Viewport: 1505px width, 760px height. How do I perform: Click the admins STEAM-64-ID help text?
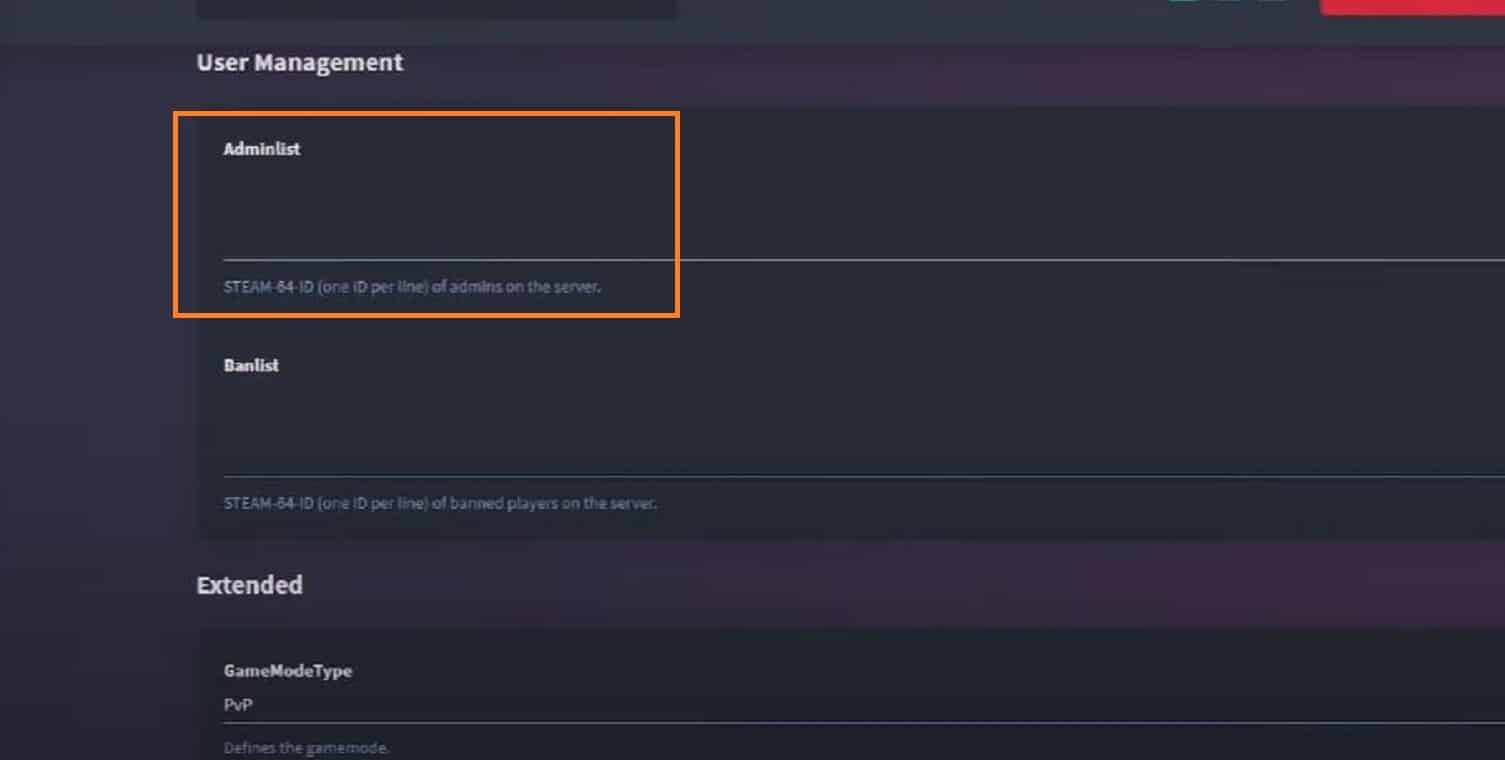[x=412, y=287]
